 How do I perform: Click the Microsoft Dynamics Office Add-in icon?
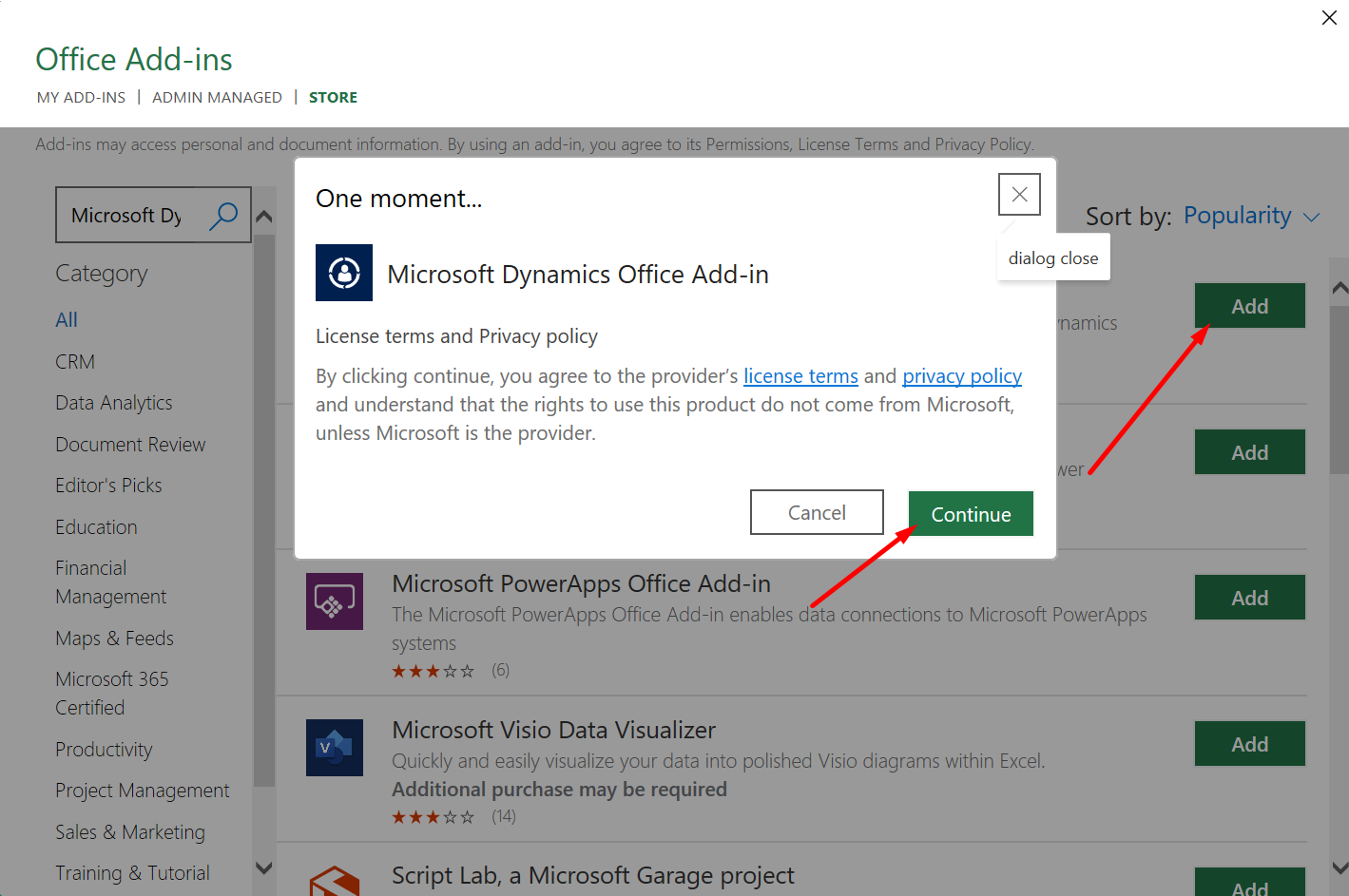tap(344, 273)
